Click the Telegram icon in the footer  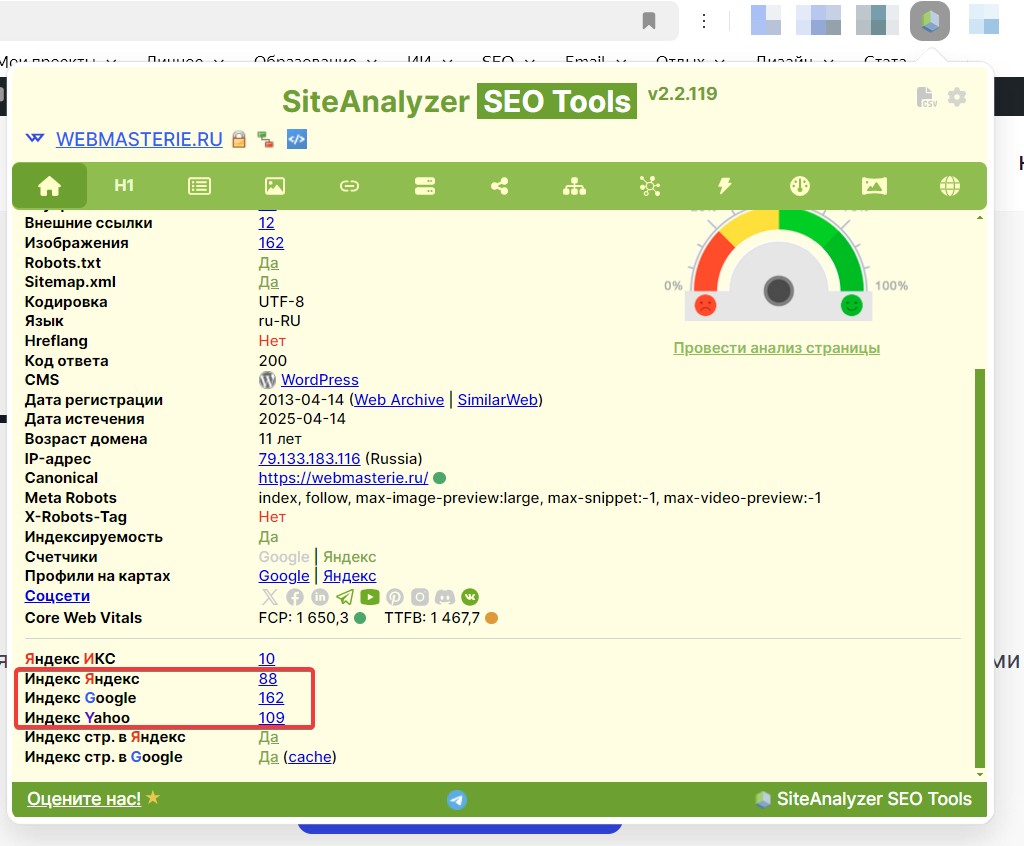click(x=458, y=799)
